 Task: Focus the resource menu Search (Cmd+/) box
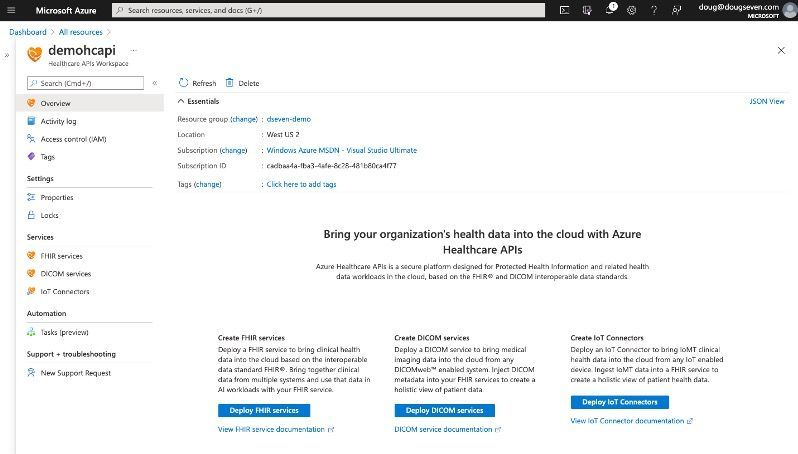[86, 83]
